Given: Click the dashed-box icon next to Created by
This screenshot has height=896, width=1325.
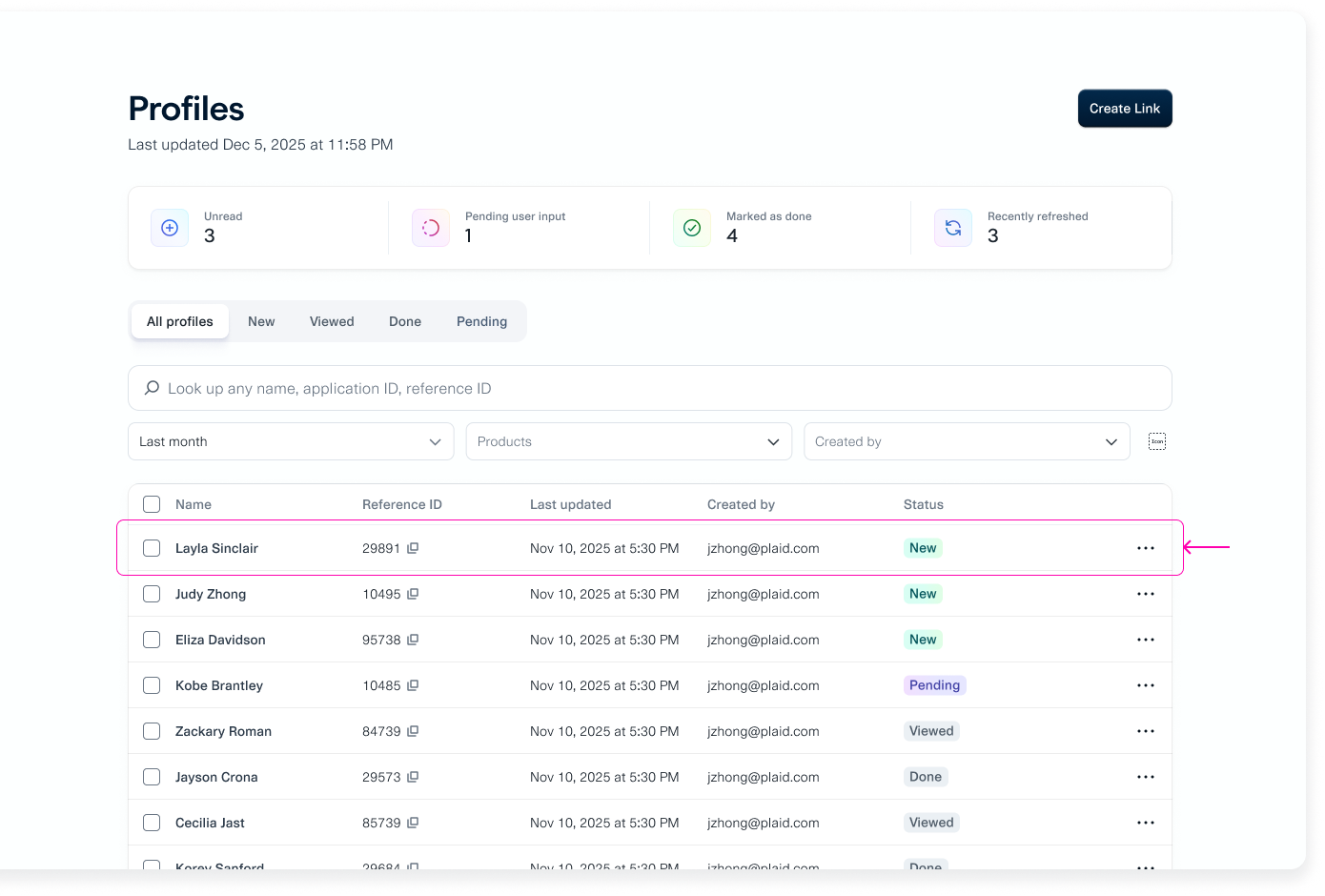Looking at the screenshot, I should pyautogui.click(x=1157, y=441).
